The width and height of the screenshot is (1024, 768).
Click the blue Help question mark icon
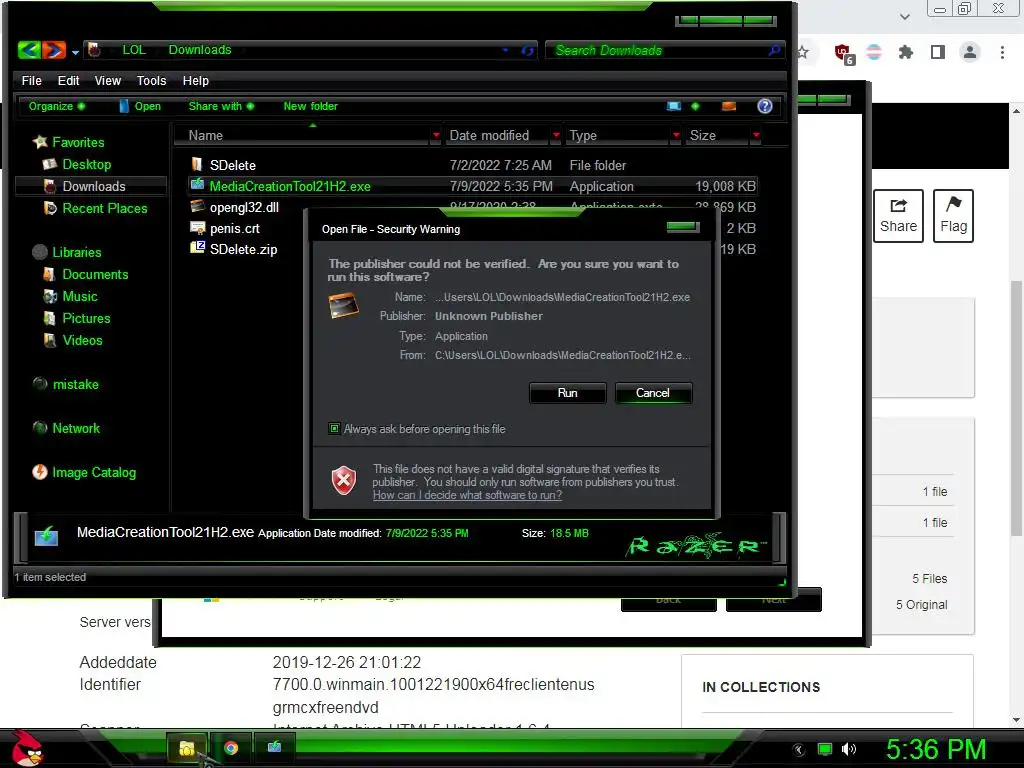click(765, 106)
